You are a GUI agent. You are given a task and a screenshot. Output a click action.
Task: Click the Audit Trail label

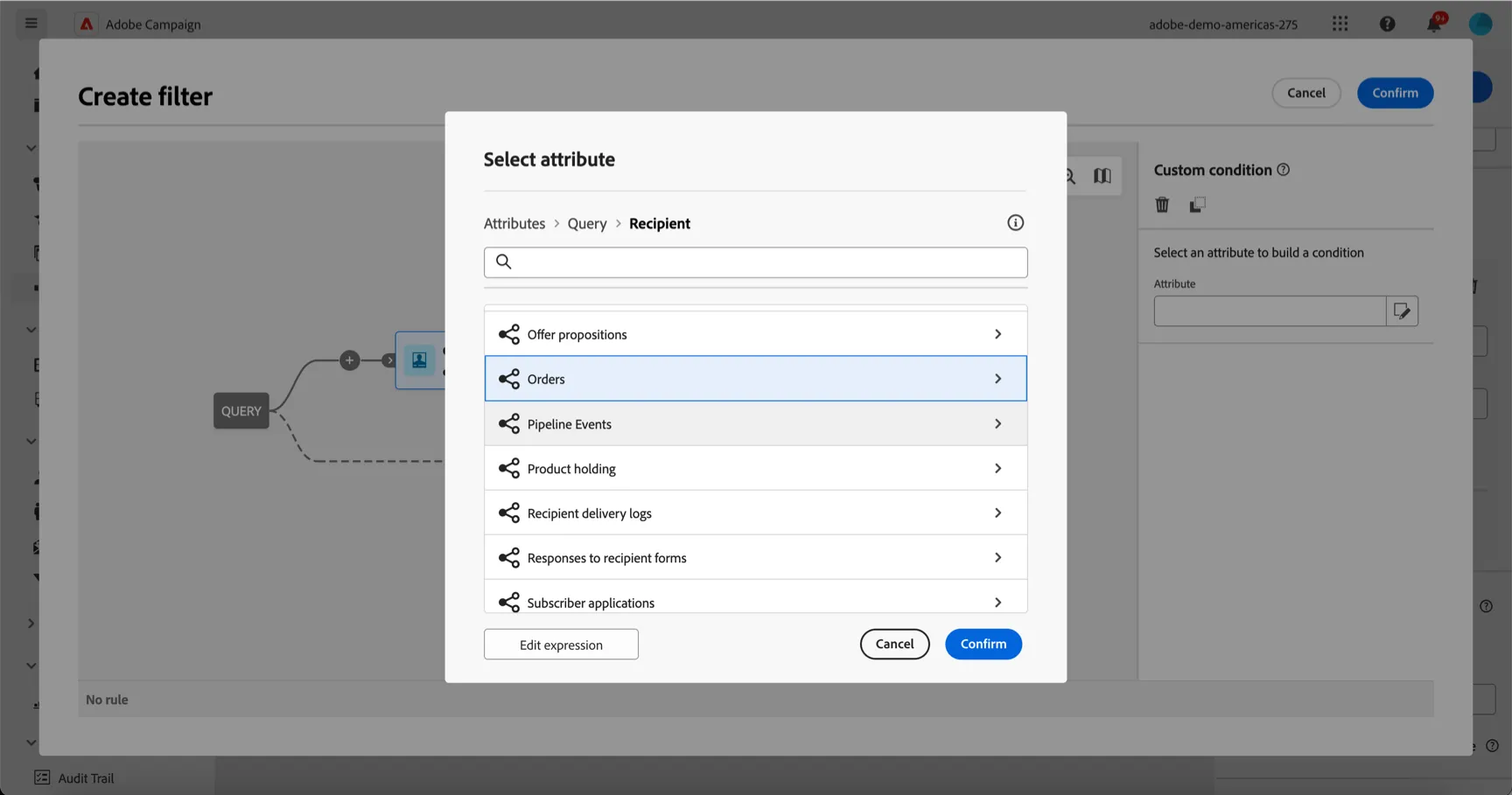pyautogui.click(x=86, y=778)
